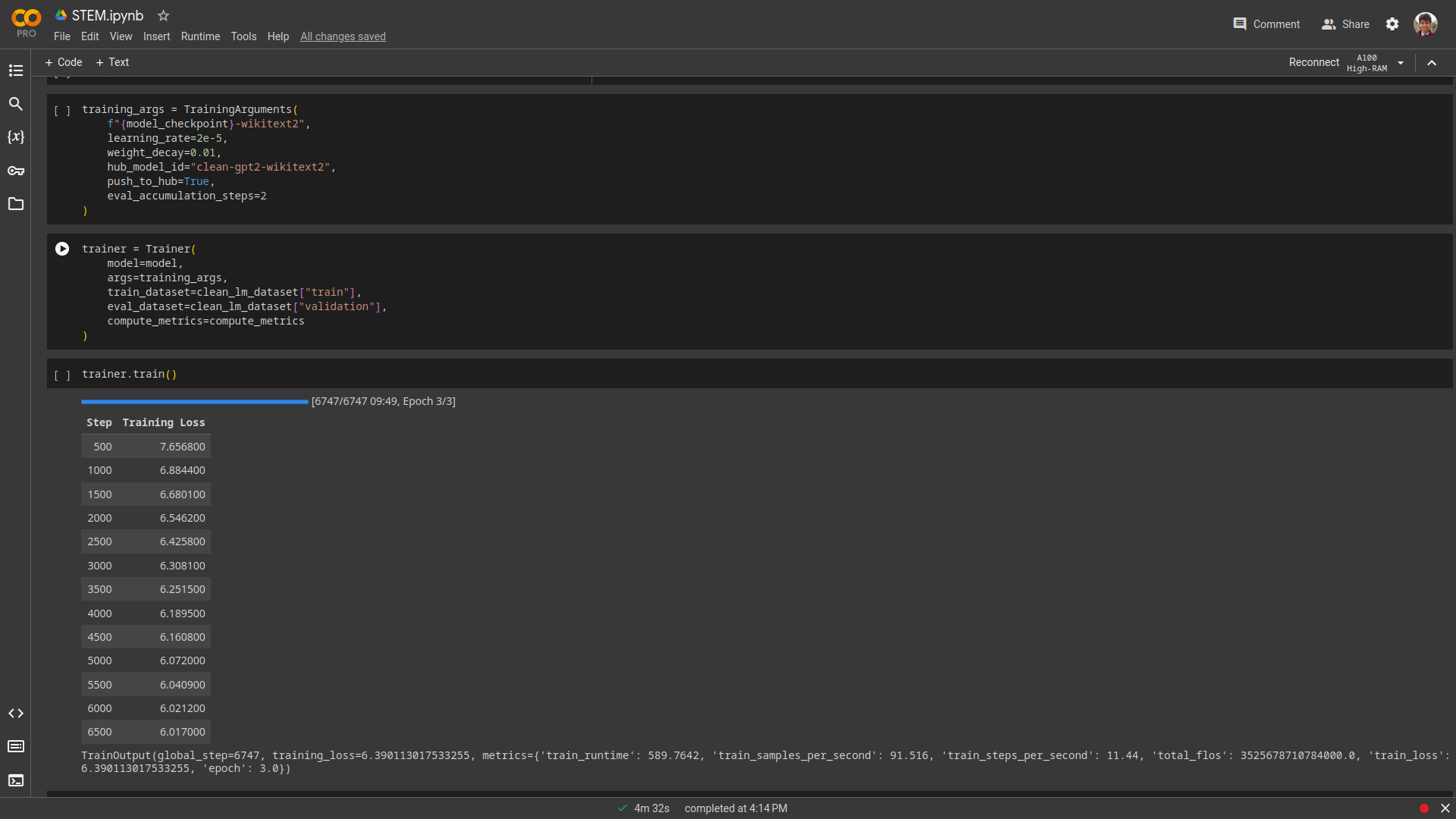Click the Drive icon beside notebook title
Image resolution: width=1456 pixels, height=819 pixels.
click(x=61, y=15)
